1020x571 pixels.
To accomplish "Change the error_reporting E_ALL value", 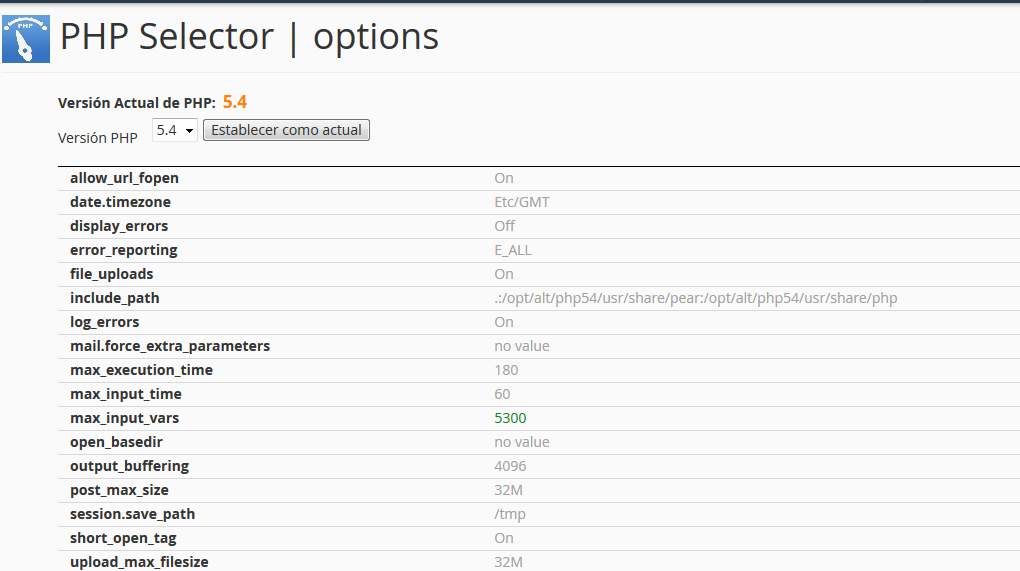I will pos(512,250).
